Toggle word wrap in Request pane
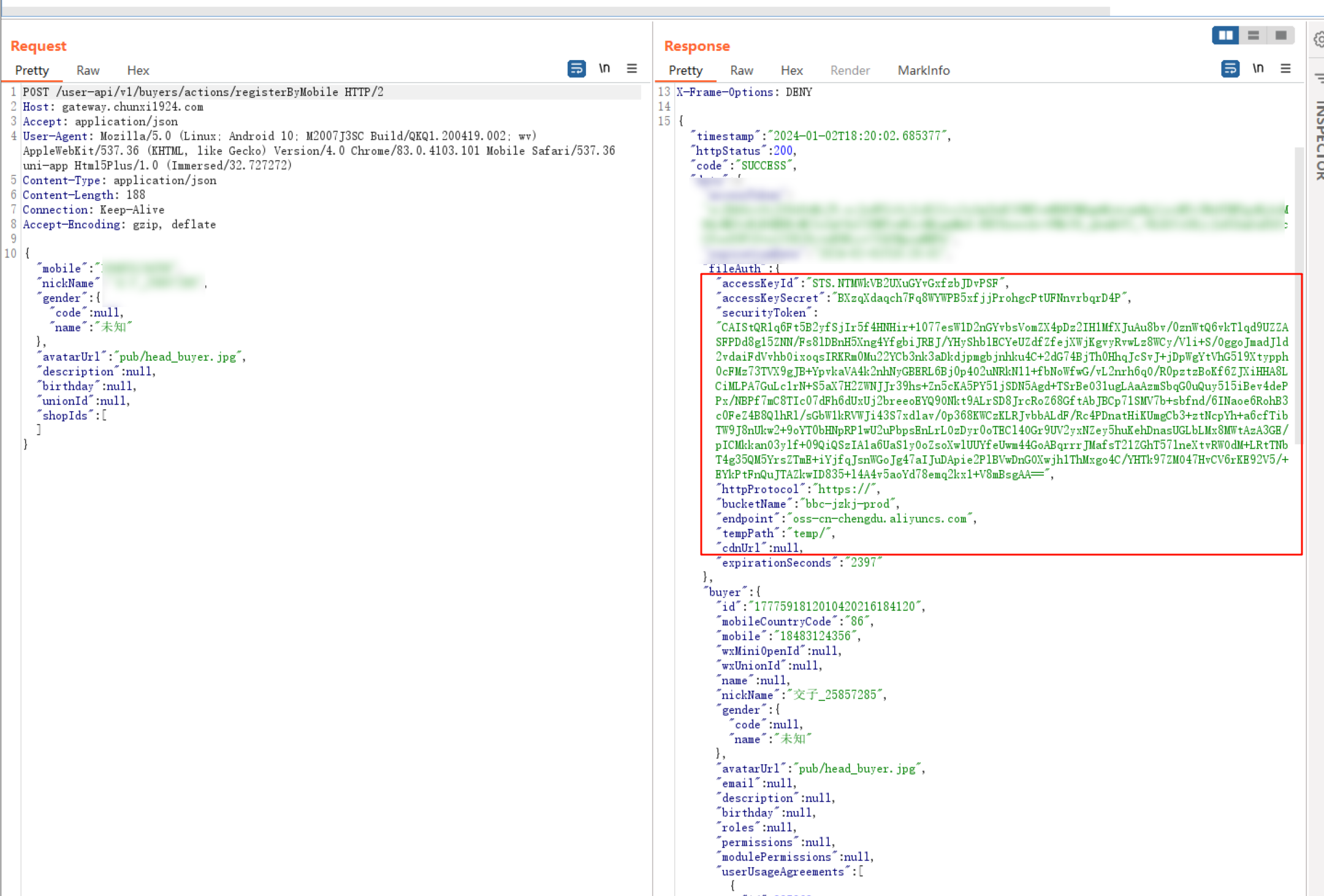Screen dimensions: 1324x896 click(576, 69)
